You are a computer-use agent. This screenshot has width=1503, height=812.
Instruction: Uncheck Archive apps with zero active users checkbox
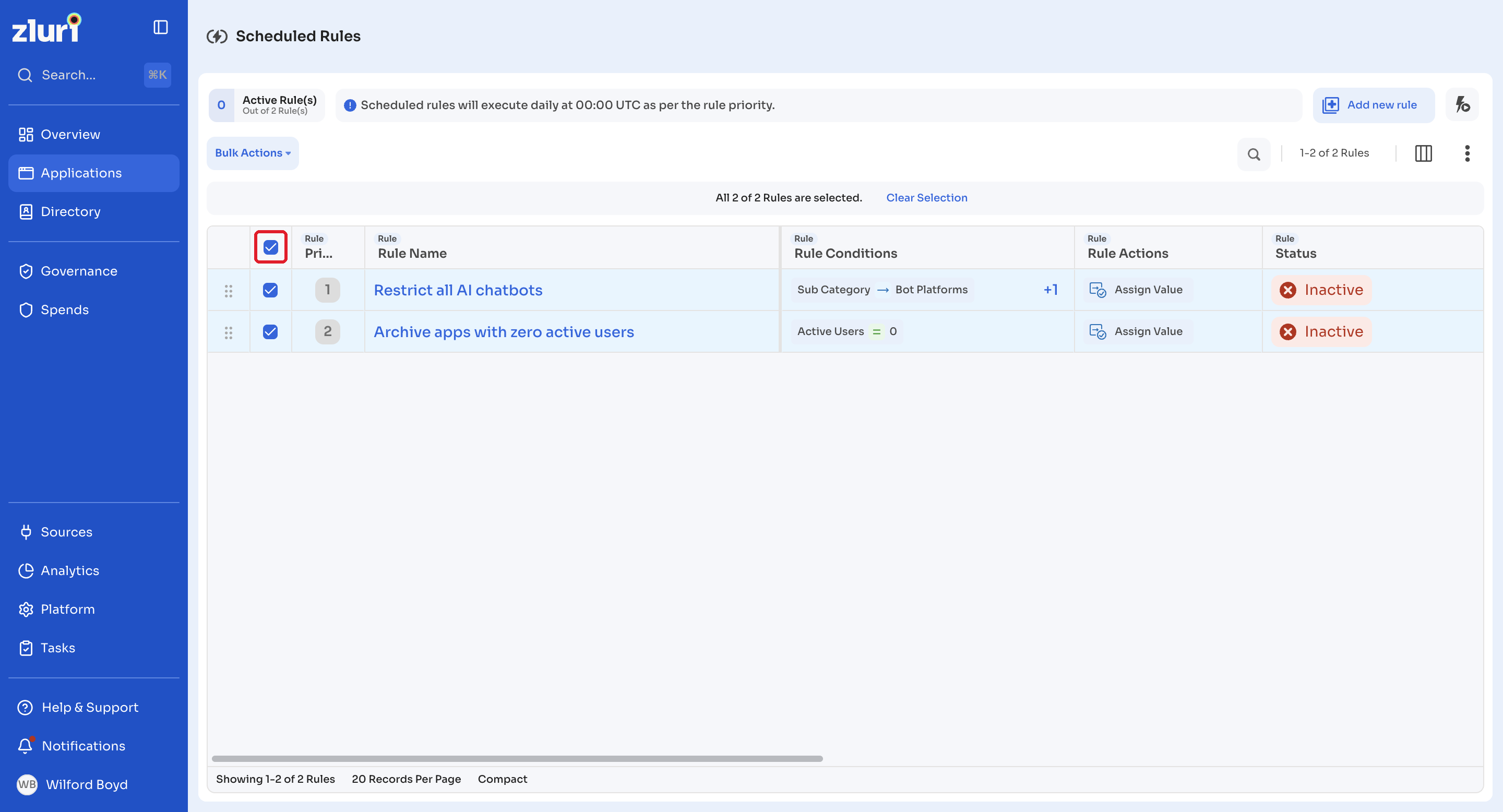coord(270,332)
